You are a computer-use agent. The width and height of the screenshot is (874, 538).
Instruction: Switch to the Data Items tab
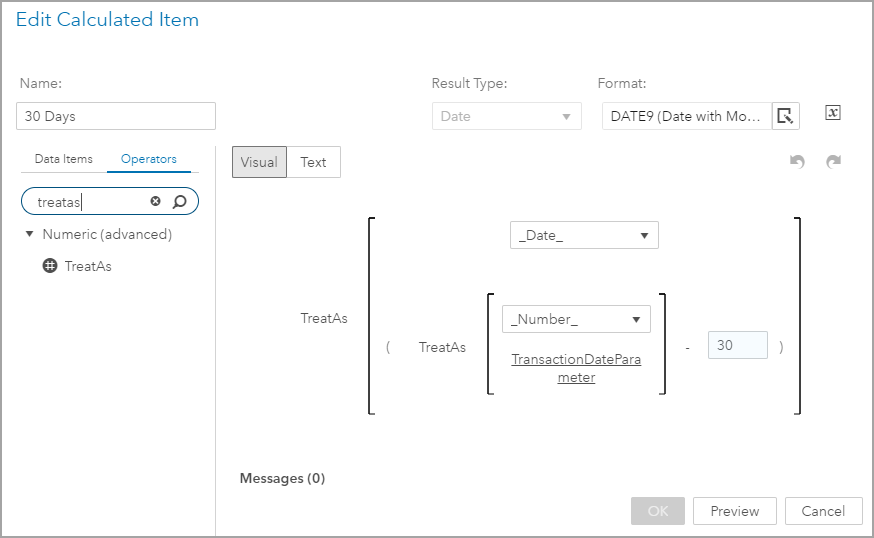(63, 159)
